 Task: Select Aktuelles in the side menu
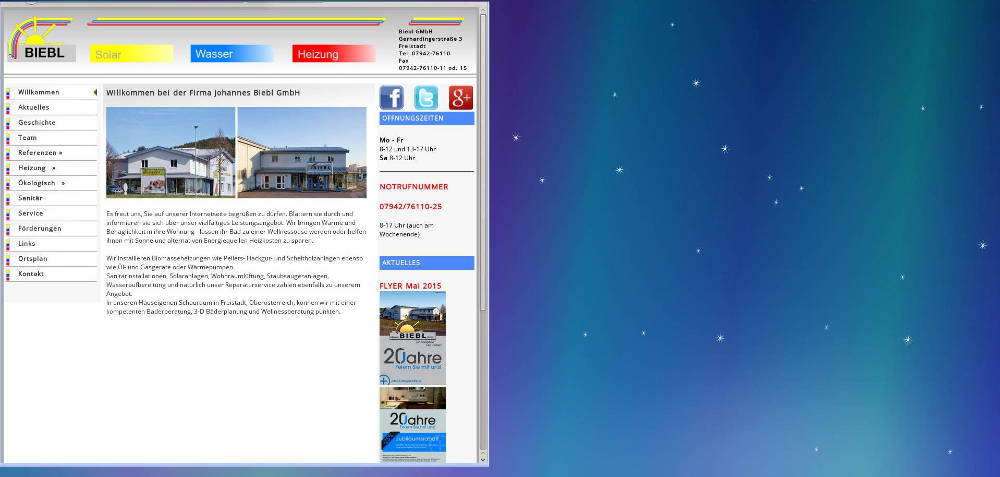tap(51, 108)
